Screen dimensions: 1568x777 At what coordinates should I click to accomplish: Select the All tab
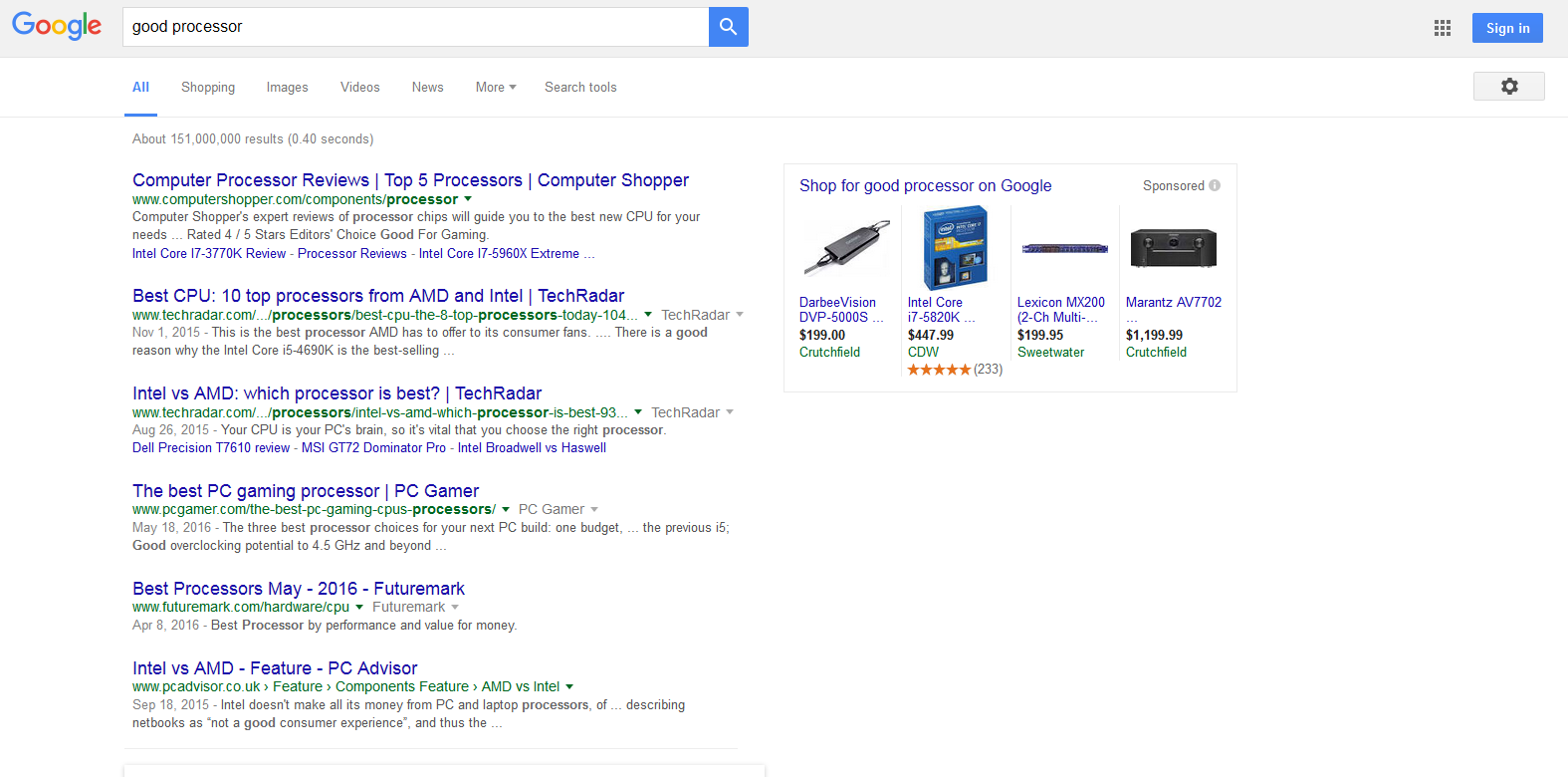140,87
